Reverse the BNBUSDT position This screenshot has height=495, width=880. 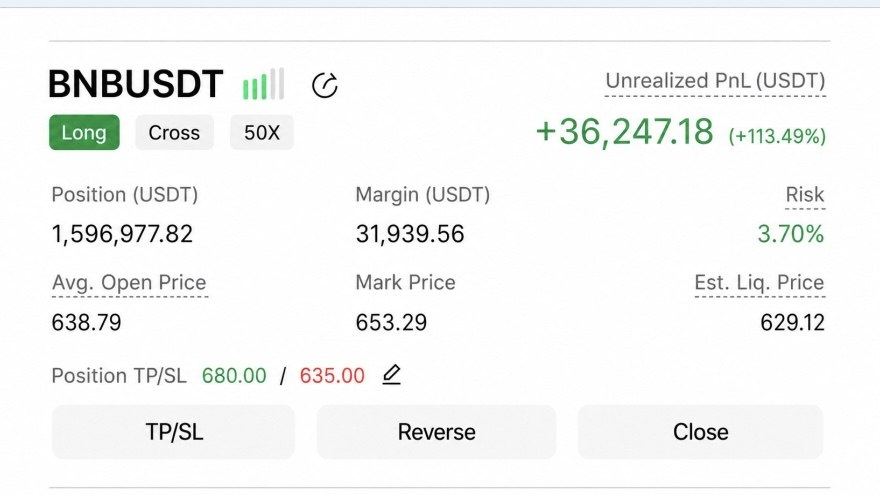point(437,432)
